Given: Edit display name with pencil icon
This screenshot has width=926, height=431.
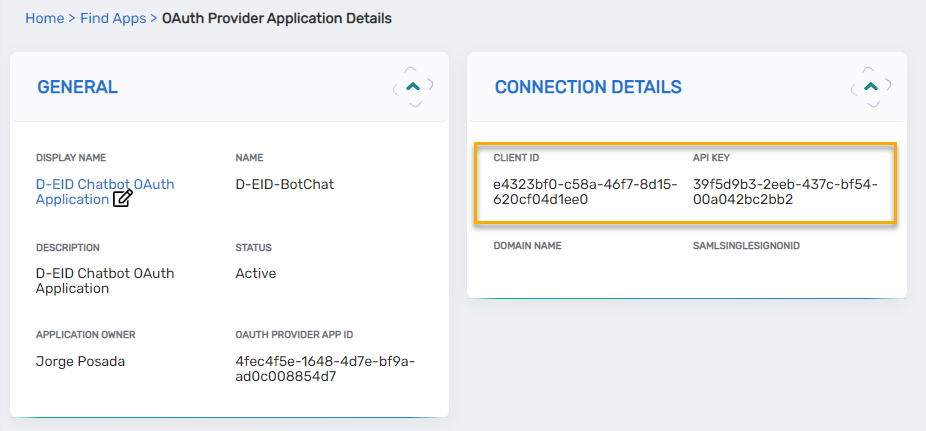Looking at the screenshot, I should click(122, 199).
